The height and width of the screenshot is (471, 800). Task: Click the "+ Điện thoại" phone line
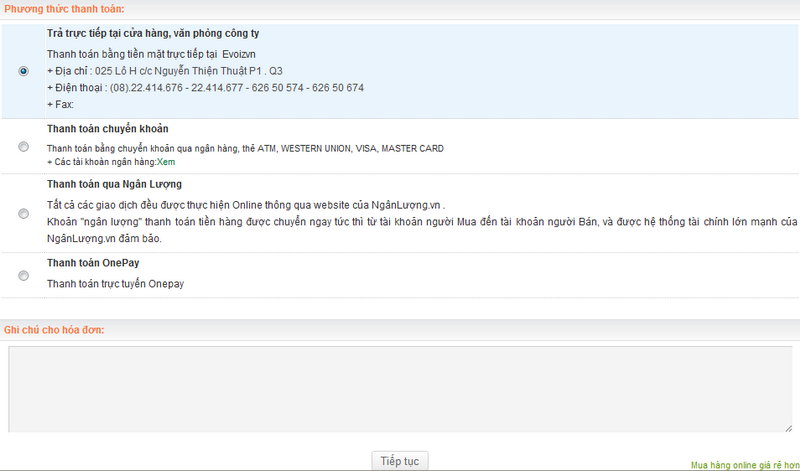click(205, 88)
